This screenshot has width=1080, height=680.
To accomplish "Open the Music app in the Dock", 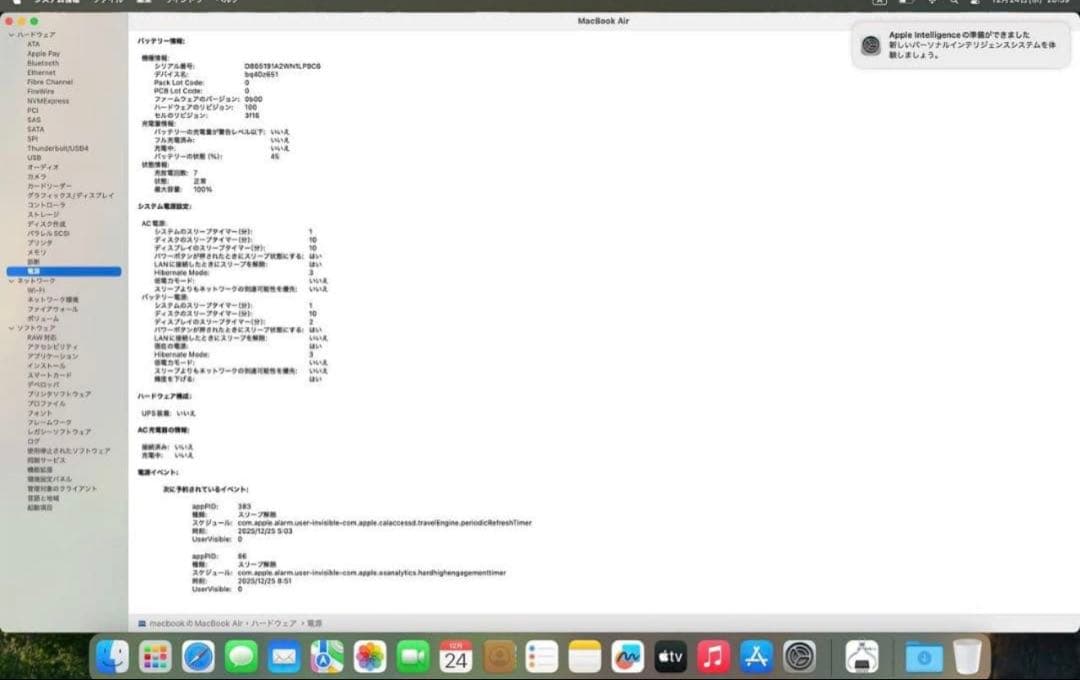I will [712, 658].
